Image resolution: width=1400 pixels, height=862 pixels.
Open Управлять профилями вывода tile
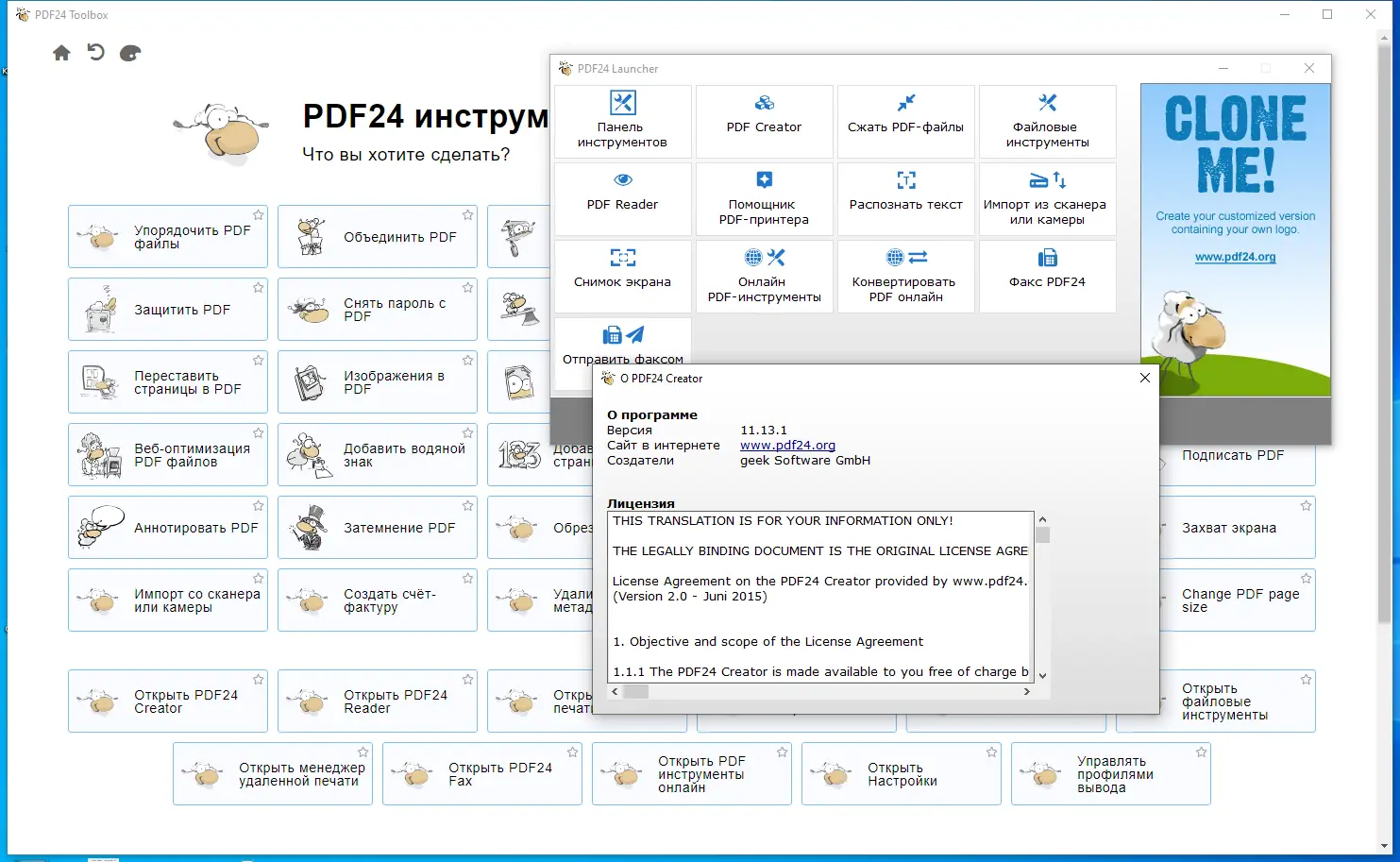(1111, 774)
